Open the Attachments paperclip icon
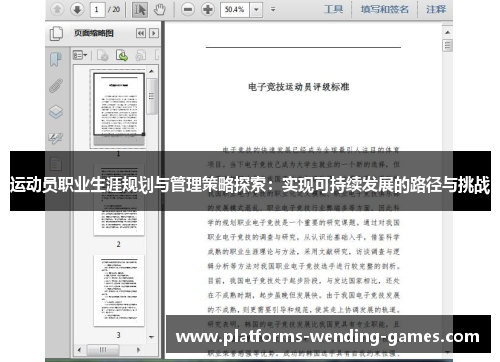Image resolution: width=500 pixels, height=362 pixels. click(56, 85)
